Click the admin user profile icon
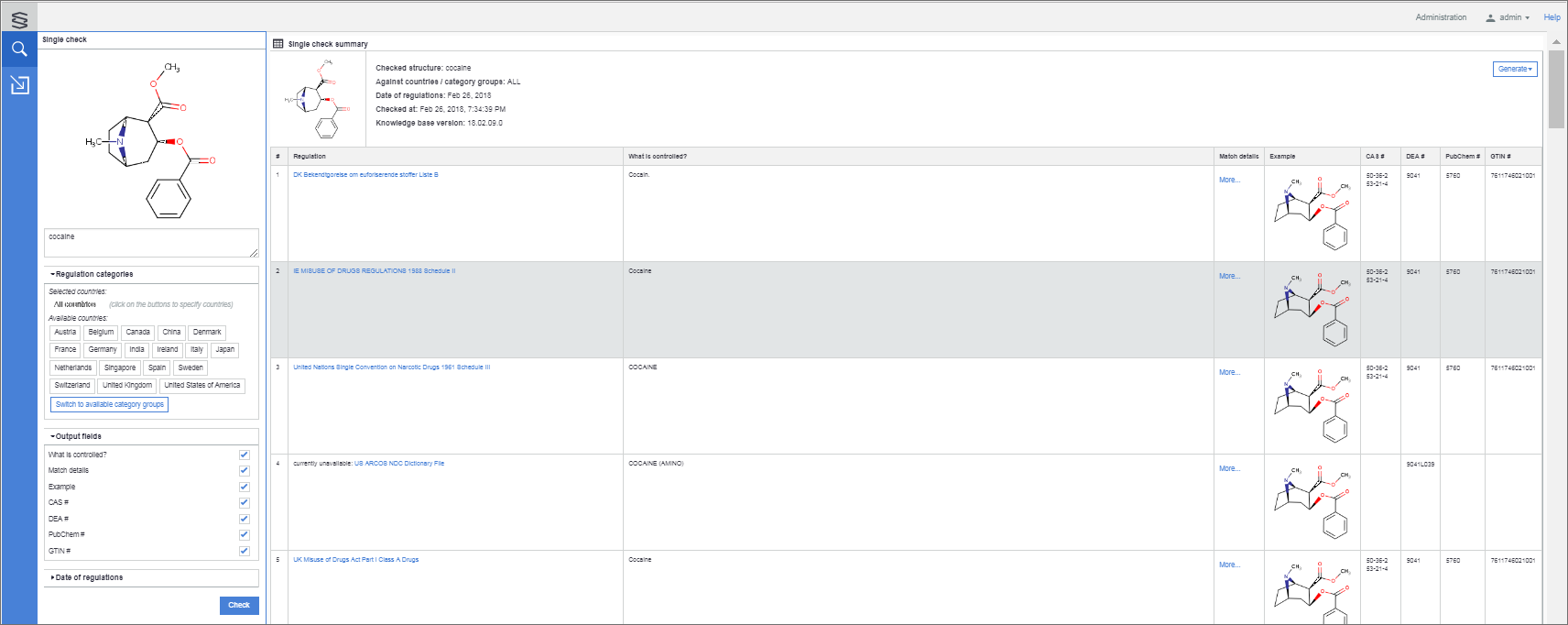The width and height of the screenshot is (1568, 625). pos(1490,17)
